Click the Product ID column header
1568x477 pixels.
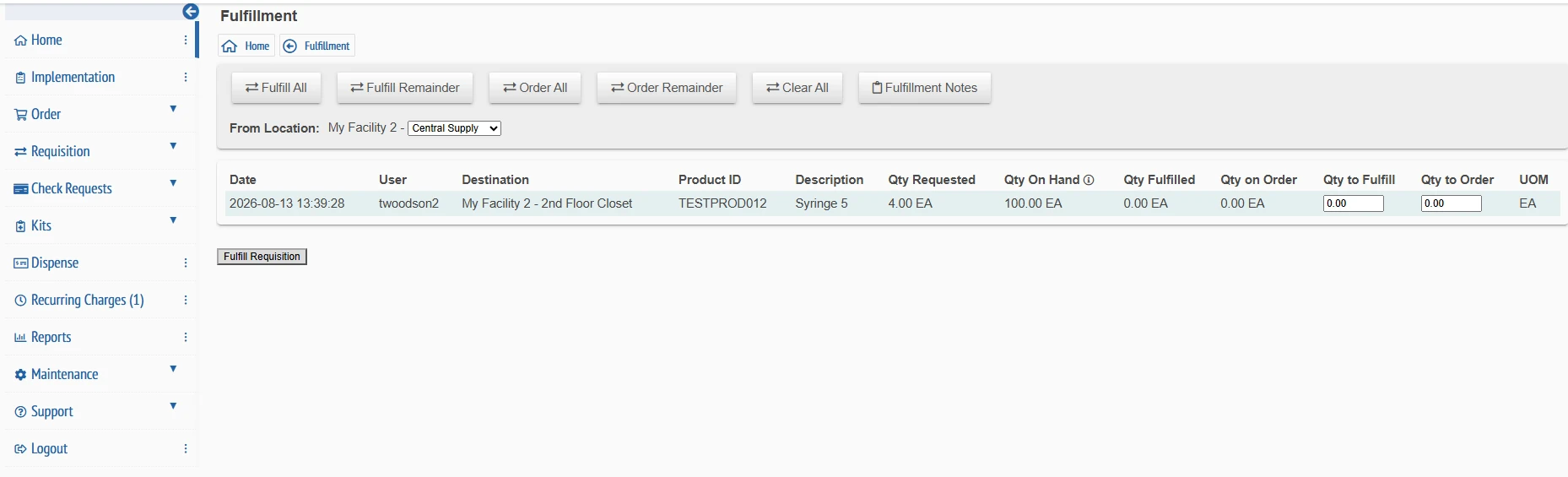coord(710,180)
